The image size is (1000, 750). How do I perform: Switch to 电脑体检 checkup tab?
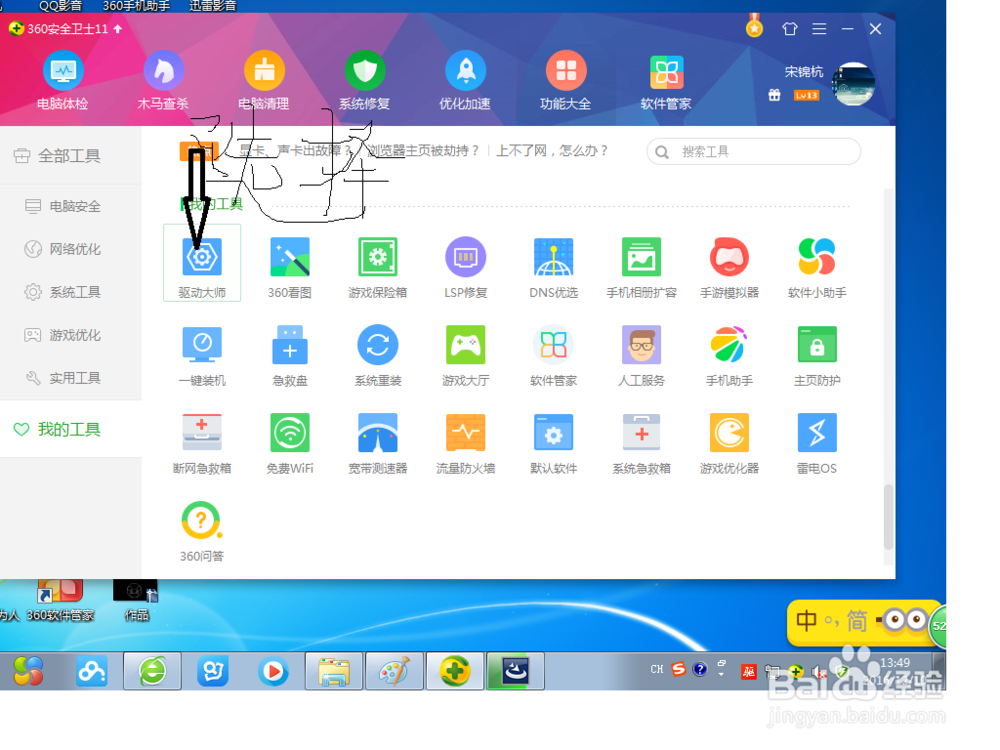[x=62, y=80]
